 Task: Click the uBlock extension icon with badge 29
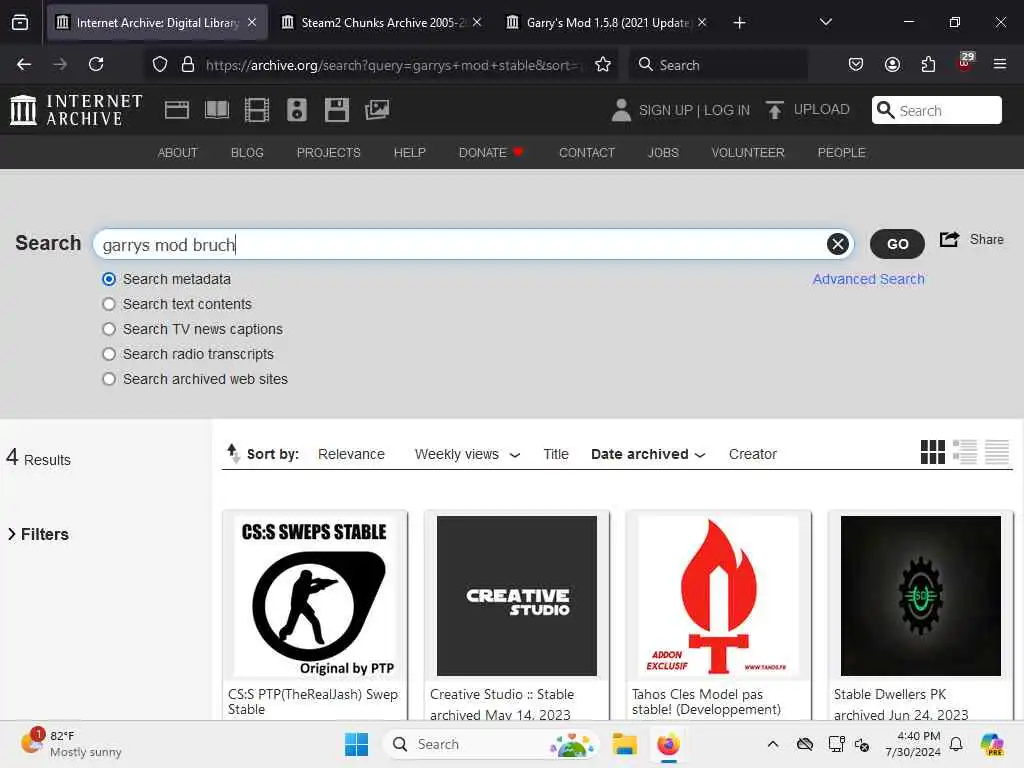point(965,63)
